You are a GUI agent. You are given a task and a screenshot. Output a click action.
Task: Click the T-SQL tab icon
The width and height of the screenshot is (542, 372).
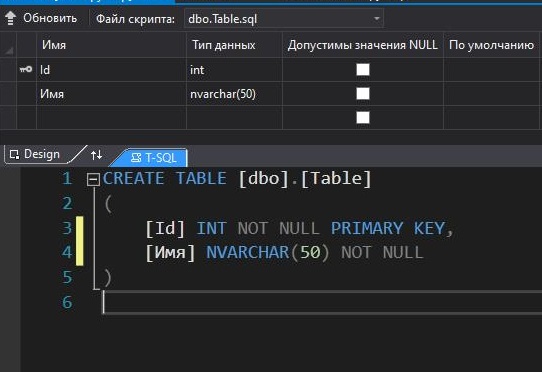pyautogui.click(x=136, y=158)
